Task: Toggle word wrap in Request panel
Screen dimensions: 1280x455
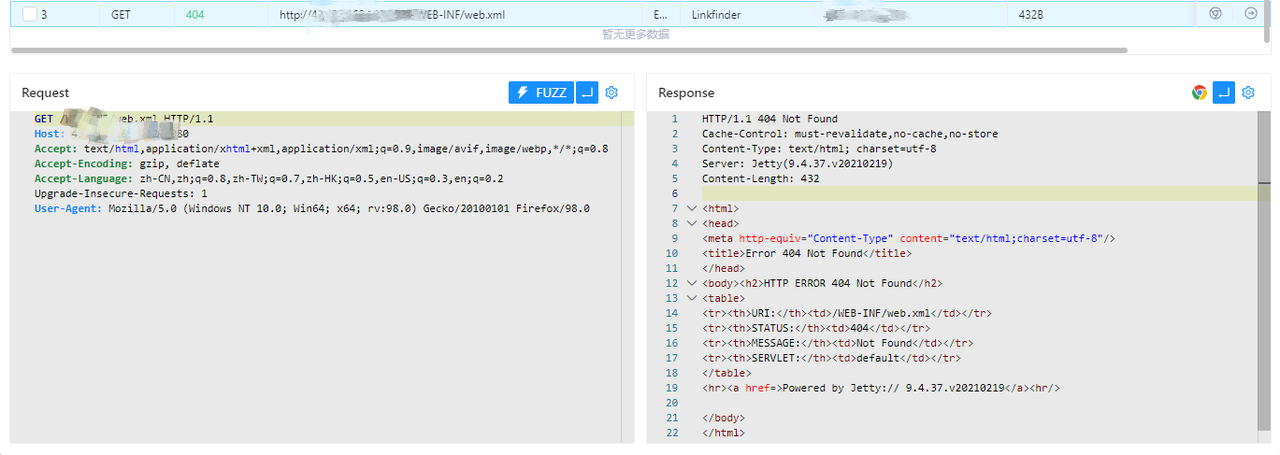Action: click(x=587, y=93)
